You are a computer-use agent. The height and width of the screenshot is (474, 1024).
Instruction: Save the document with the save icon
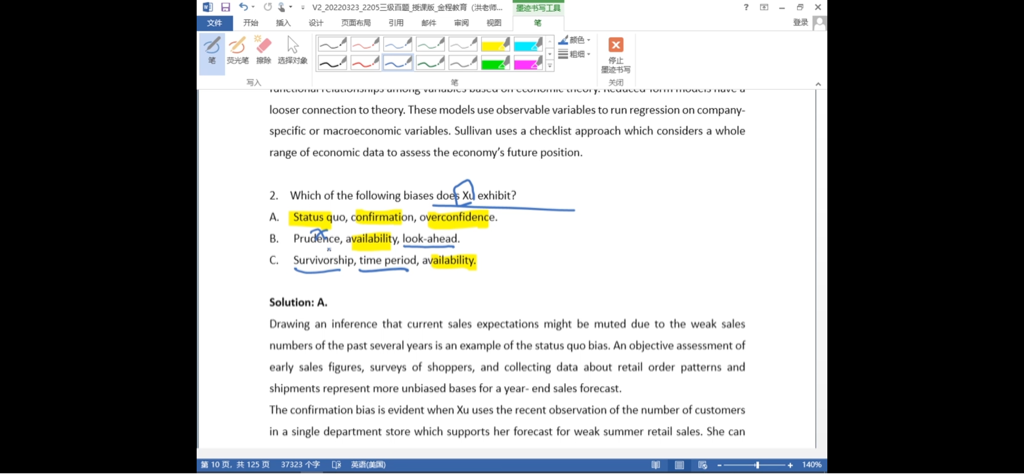225,7
